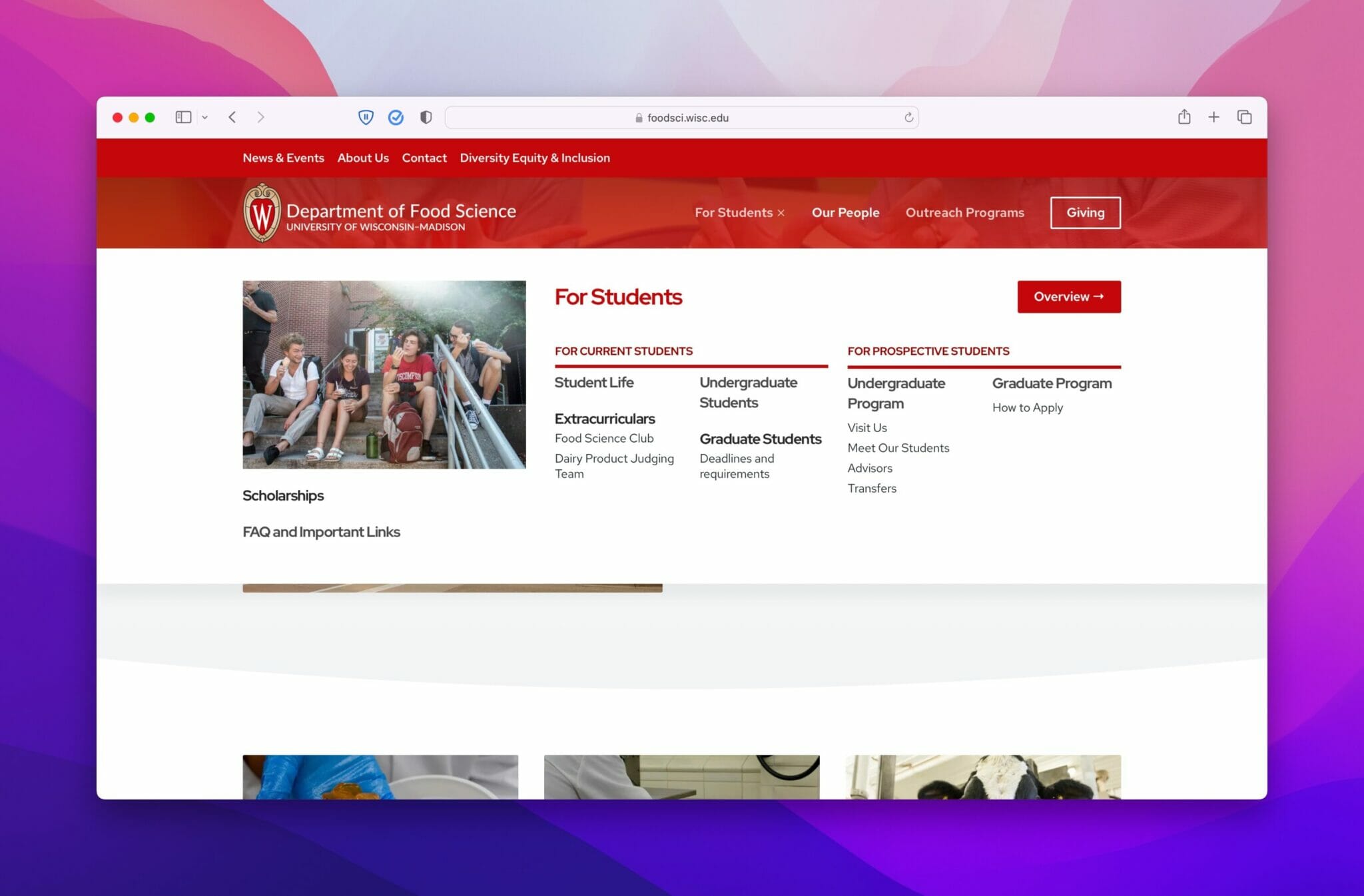Open the Transfers link
Viewport: 1364px width, 896px height.
click(x=872, y=488)
